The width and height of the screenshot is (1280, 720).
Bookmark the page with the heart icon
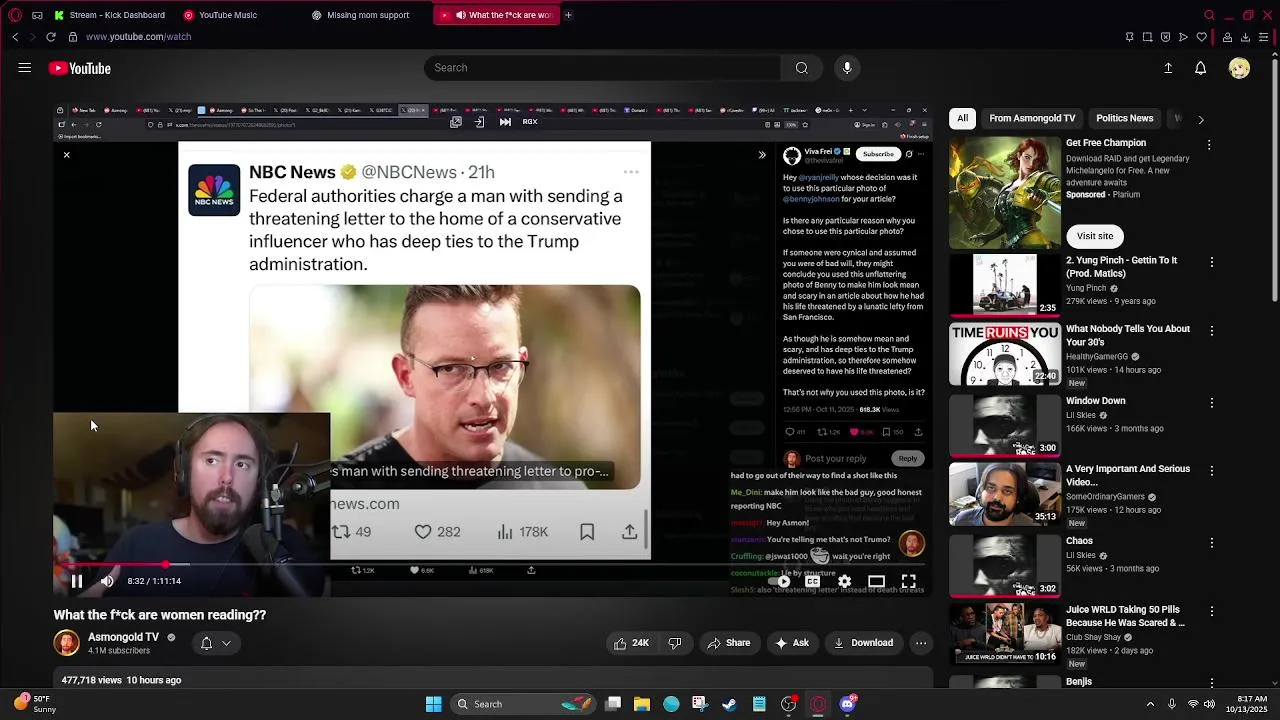1201,37
